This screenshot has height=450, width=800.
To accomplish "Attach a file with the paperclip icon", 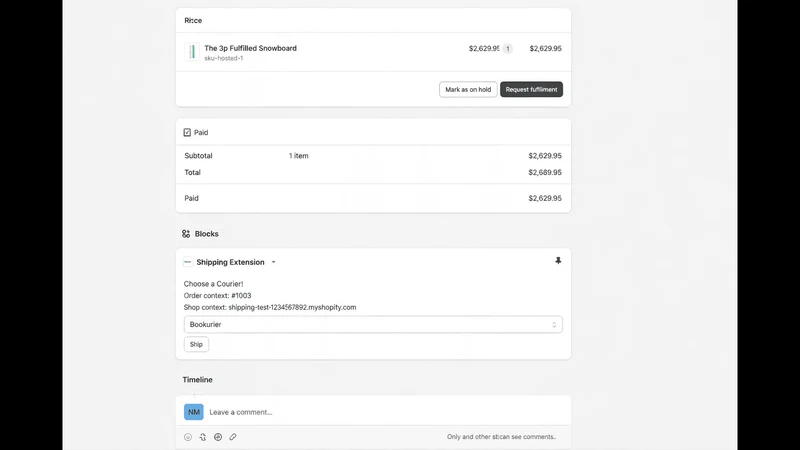I will 233,437.
